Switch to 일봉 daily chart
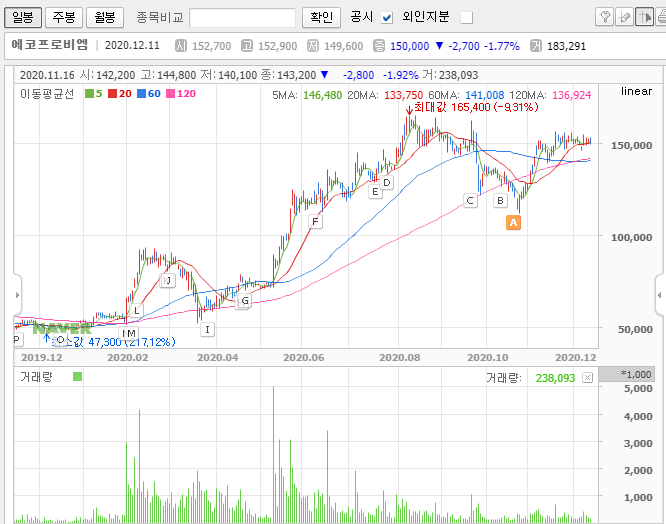The width and height of the screenshot is (666, 524). coord(23,17)
